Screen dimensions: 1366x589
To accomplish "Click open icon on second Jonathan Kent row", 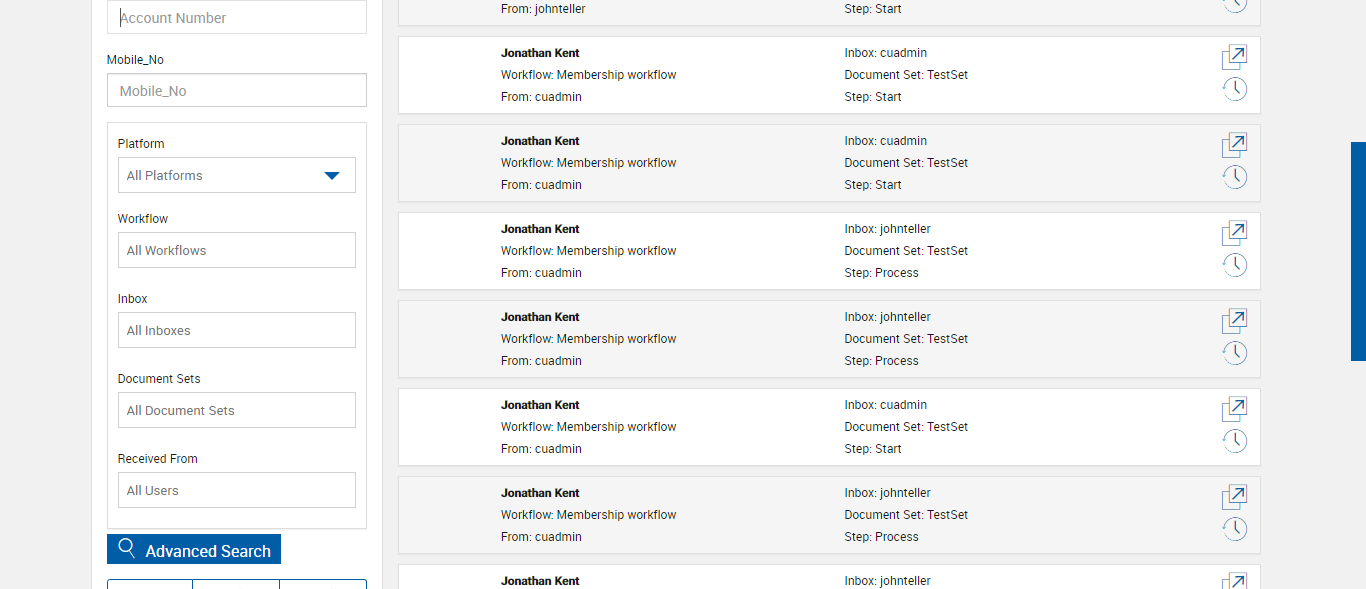I will [x=1234, y=145].
